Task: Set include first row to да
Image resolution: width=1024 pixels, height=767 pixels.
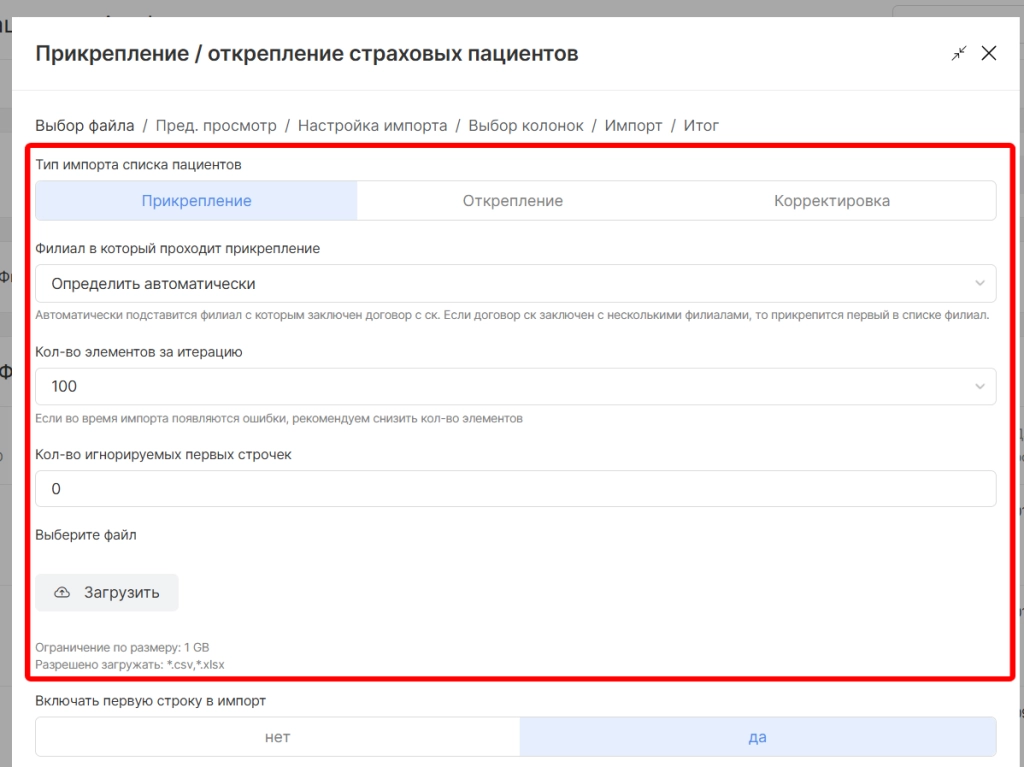Action: tap(757, 737)
